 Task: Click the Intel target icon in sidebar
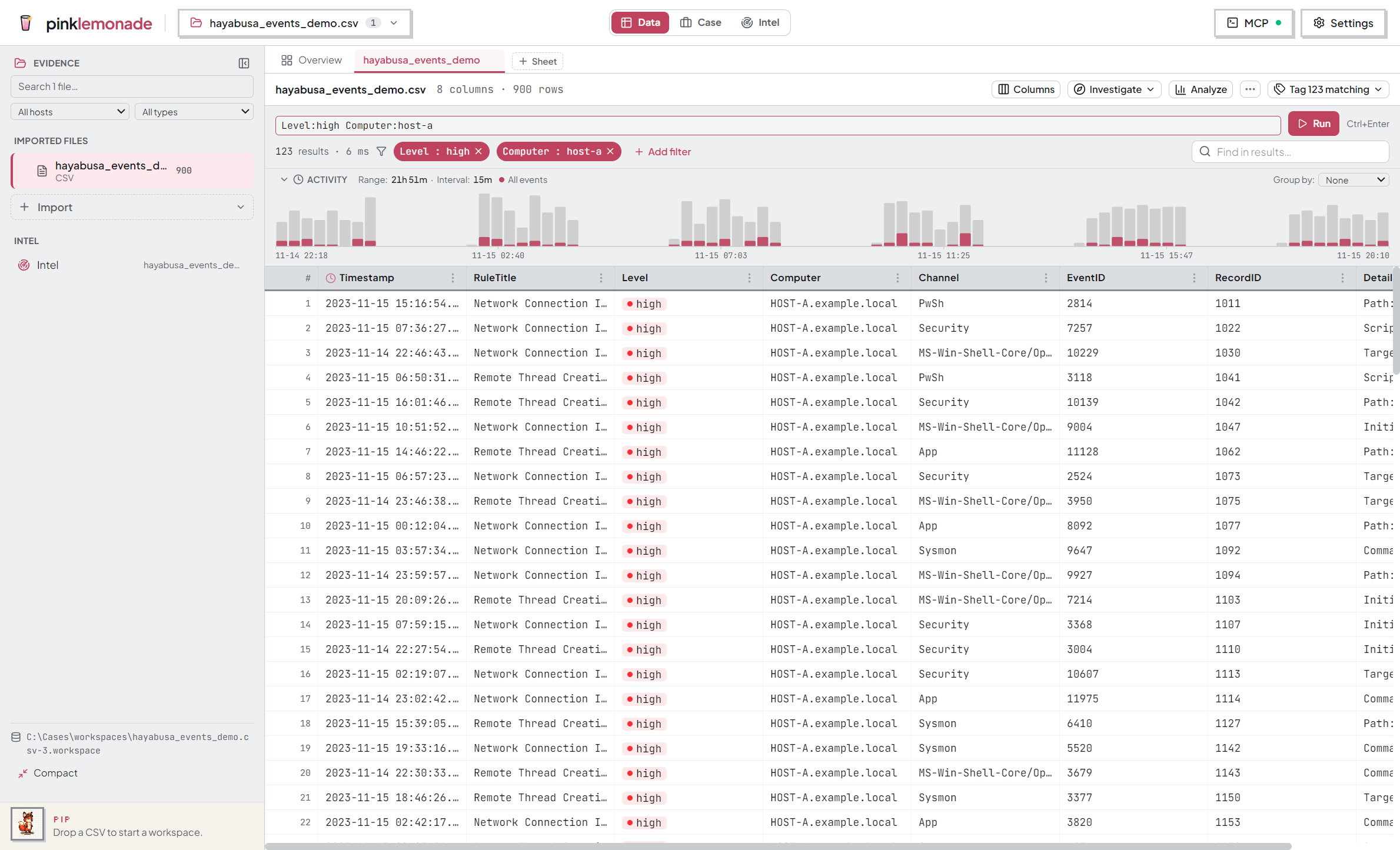pyautogui.click(x=24, y=265)
